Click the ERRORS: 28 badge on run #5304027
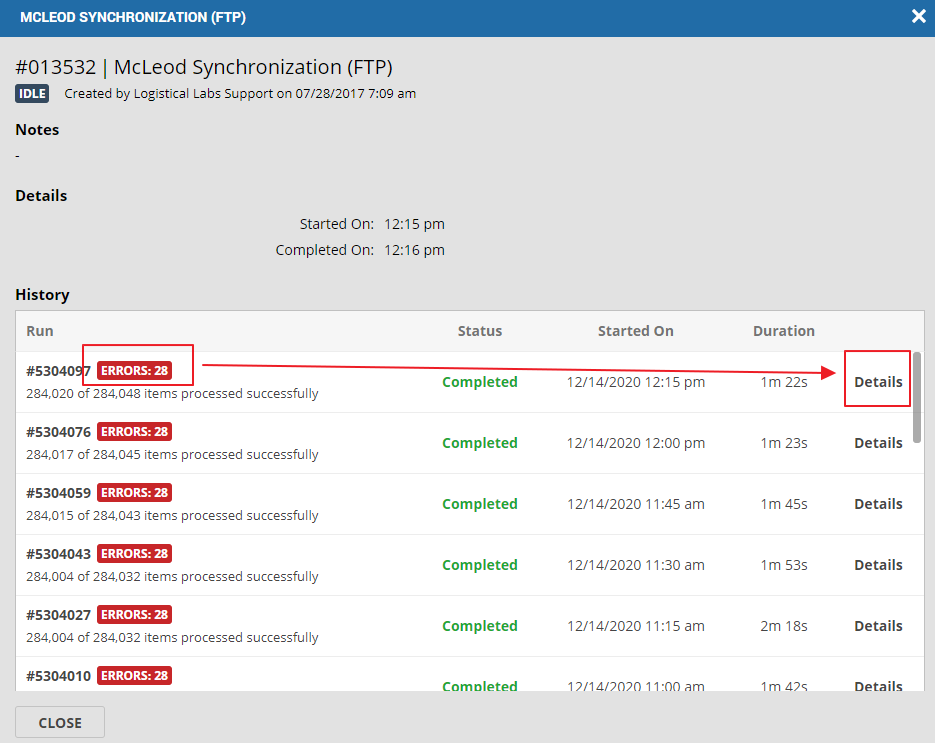The image size is (935, 743). 134,614
